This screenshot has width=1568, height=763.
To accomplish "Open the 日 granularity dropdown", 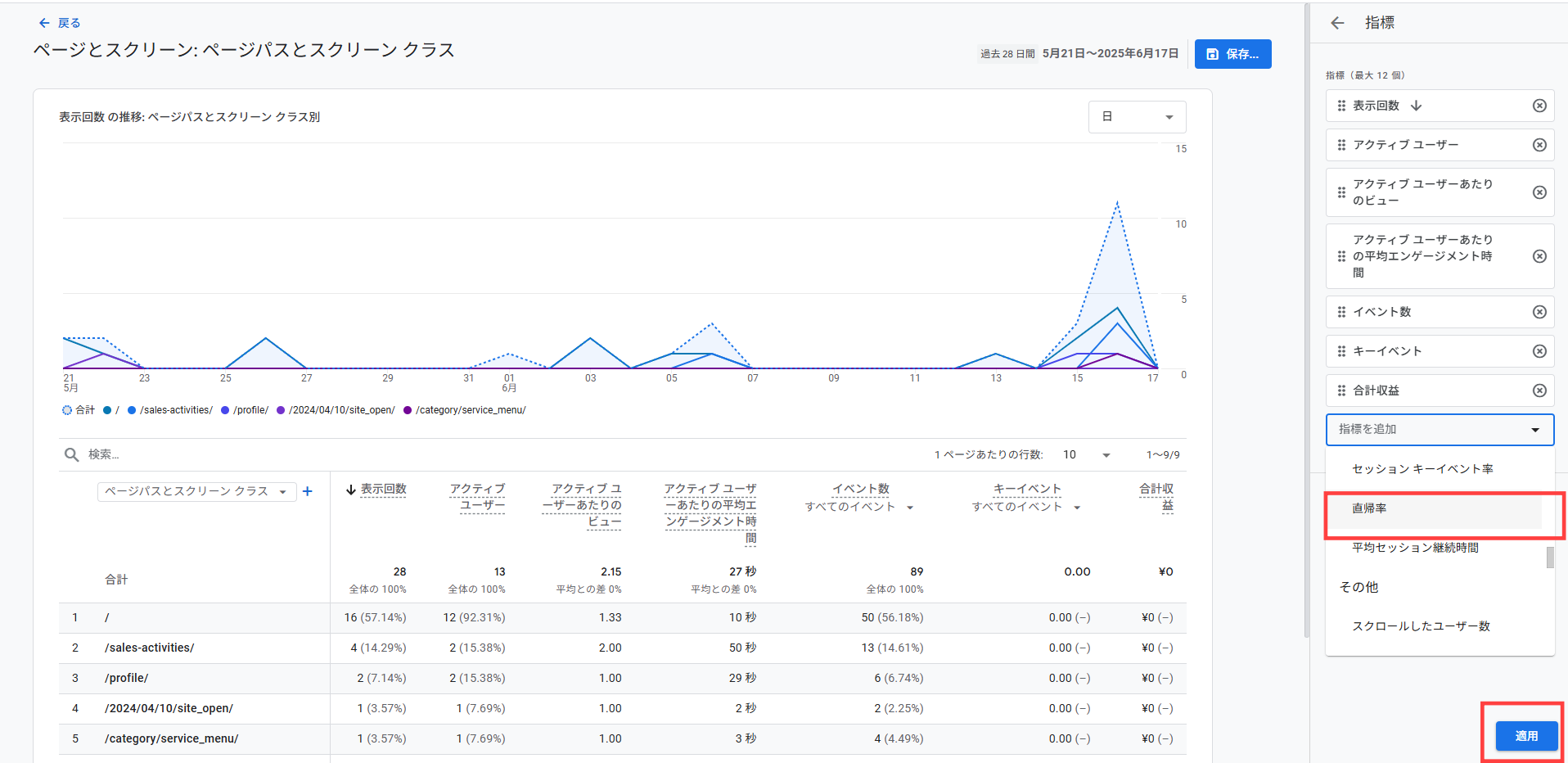I will click(1137, 117).
